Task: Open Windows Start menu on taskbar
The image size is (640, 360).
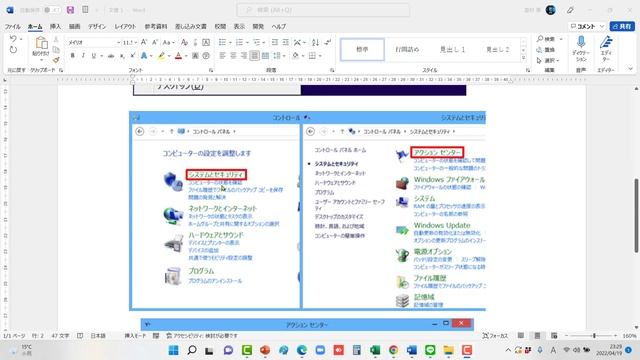Action: pyautogui.click(x=173, y=350)
